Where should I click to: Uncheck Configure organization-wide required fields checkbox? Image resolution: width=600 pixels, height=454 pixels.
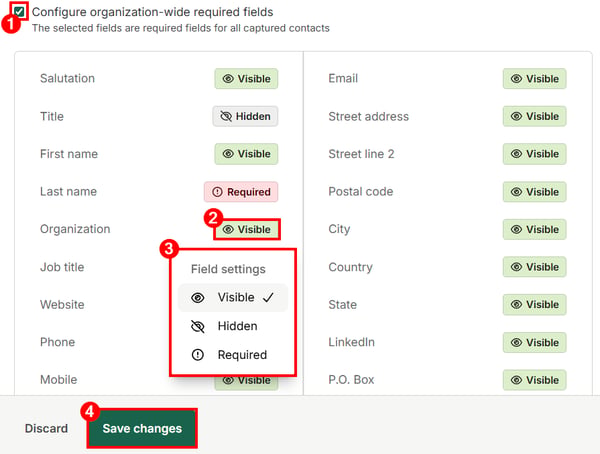19,11
